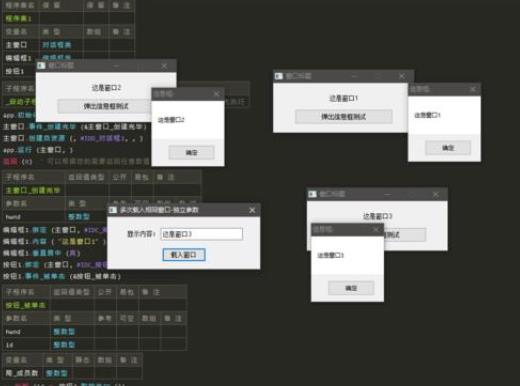Image resolution: width=520 pixels, height=386 pixels.
Task: Click the partially hidden 测试 button in 这是窗口3 window
Action: pos(405,235)
